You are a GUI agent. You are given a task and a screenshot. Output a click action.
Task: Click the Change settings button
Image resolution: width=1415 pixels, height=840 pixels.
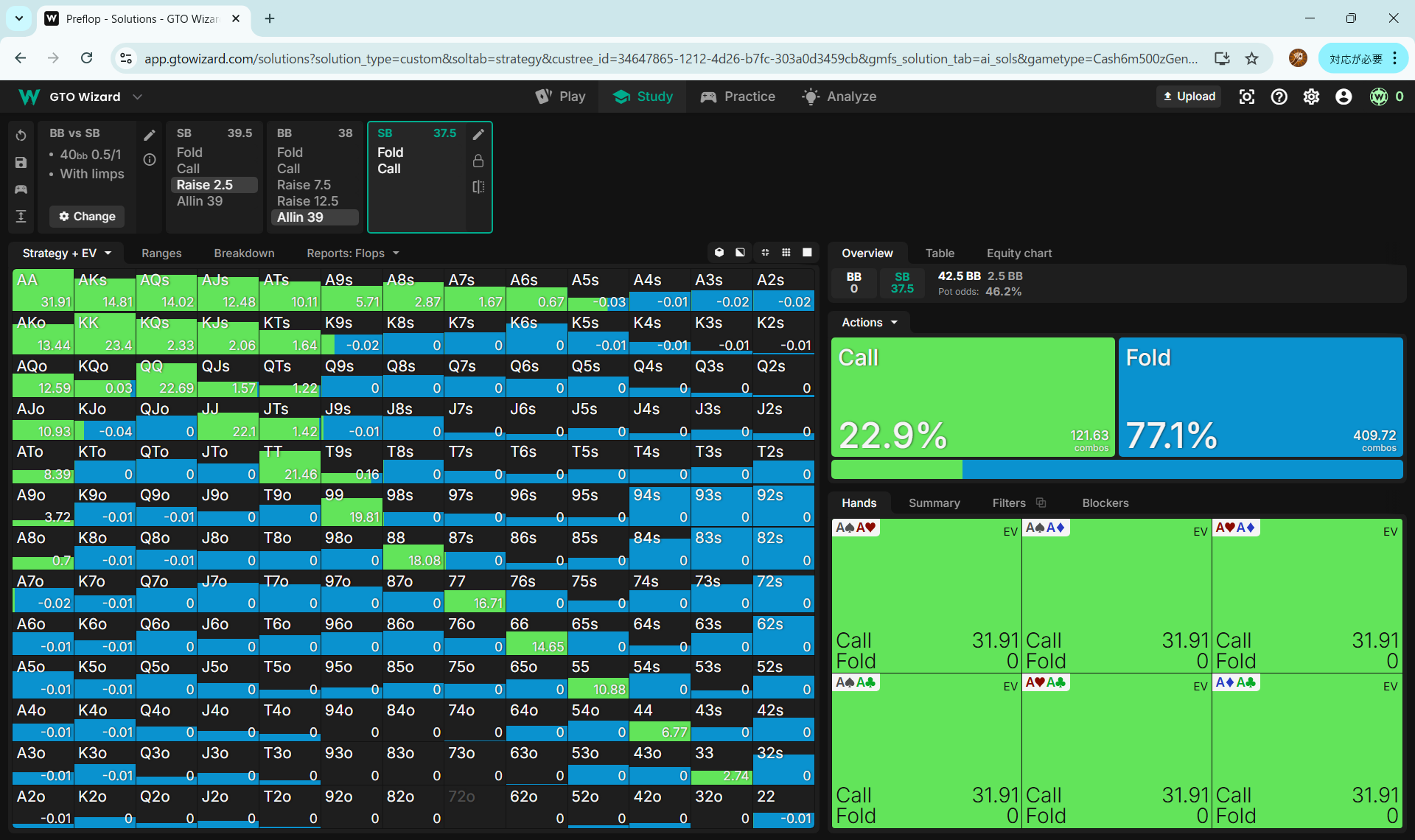87,217
